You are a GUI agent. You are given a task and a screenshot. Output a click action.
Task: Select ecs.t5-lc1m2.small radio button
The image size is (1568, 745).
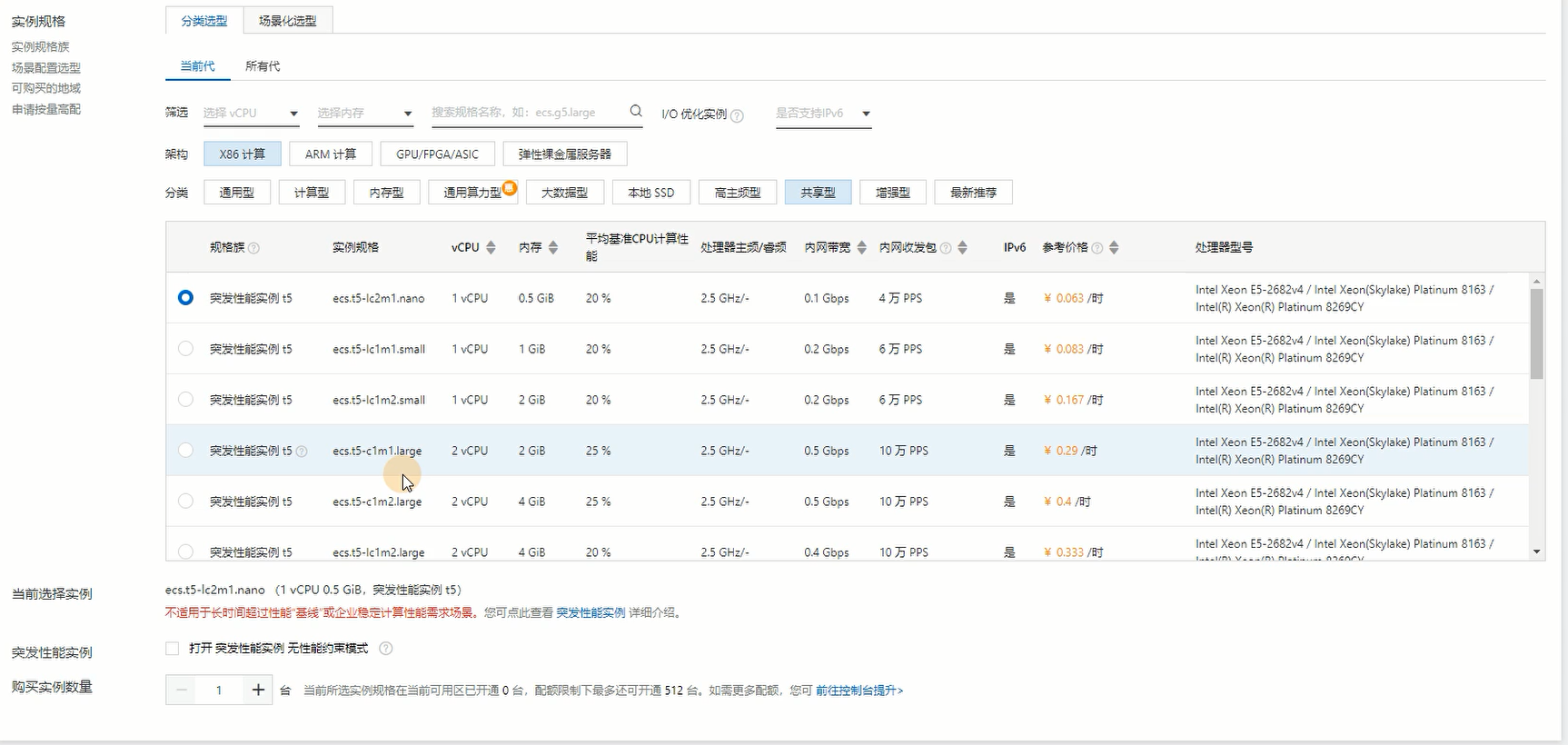[185, 399]
